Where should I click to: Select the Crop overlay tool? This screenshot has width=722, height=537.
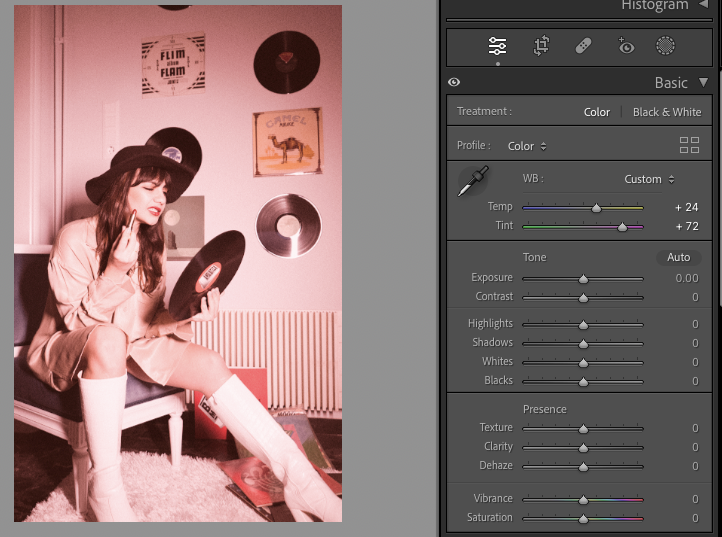click(541, 46)
